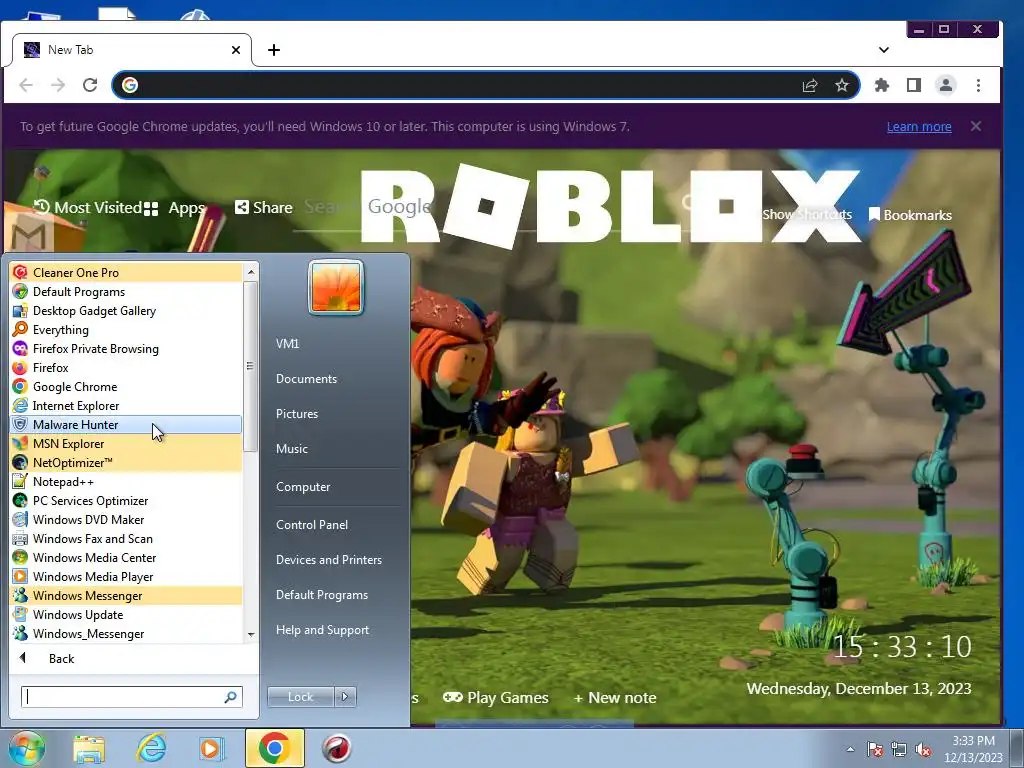1024x768 pixels.
Task: Click PC Services Optimizer icon
Action: pos(20,500)
